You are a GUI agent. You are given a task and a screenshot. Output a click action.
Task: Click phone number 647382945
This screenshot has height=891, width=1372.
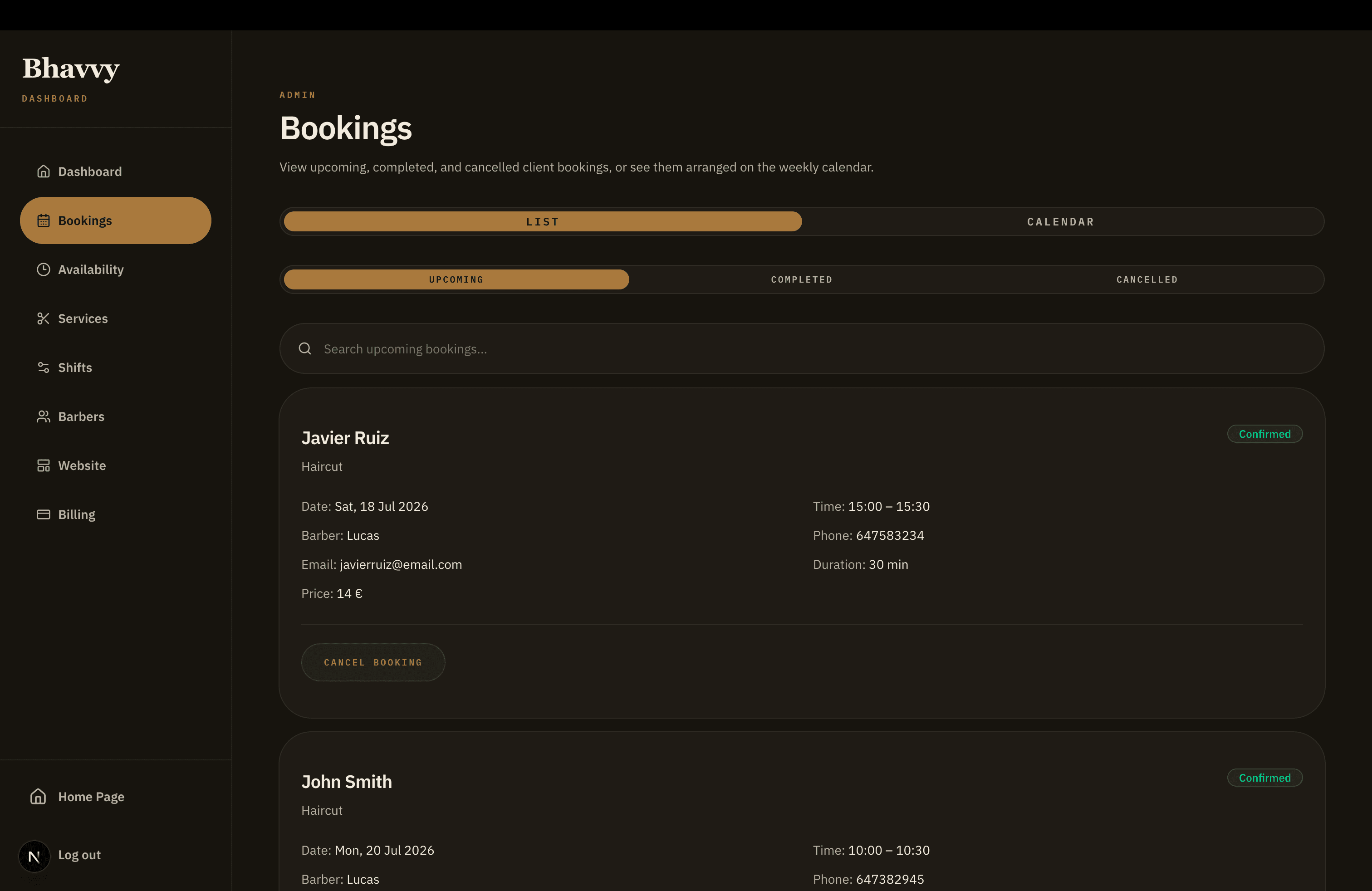pyautogui.click(x=890, y=880)
